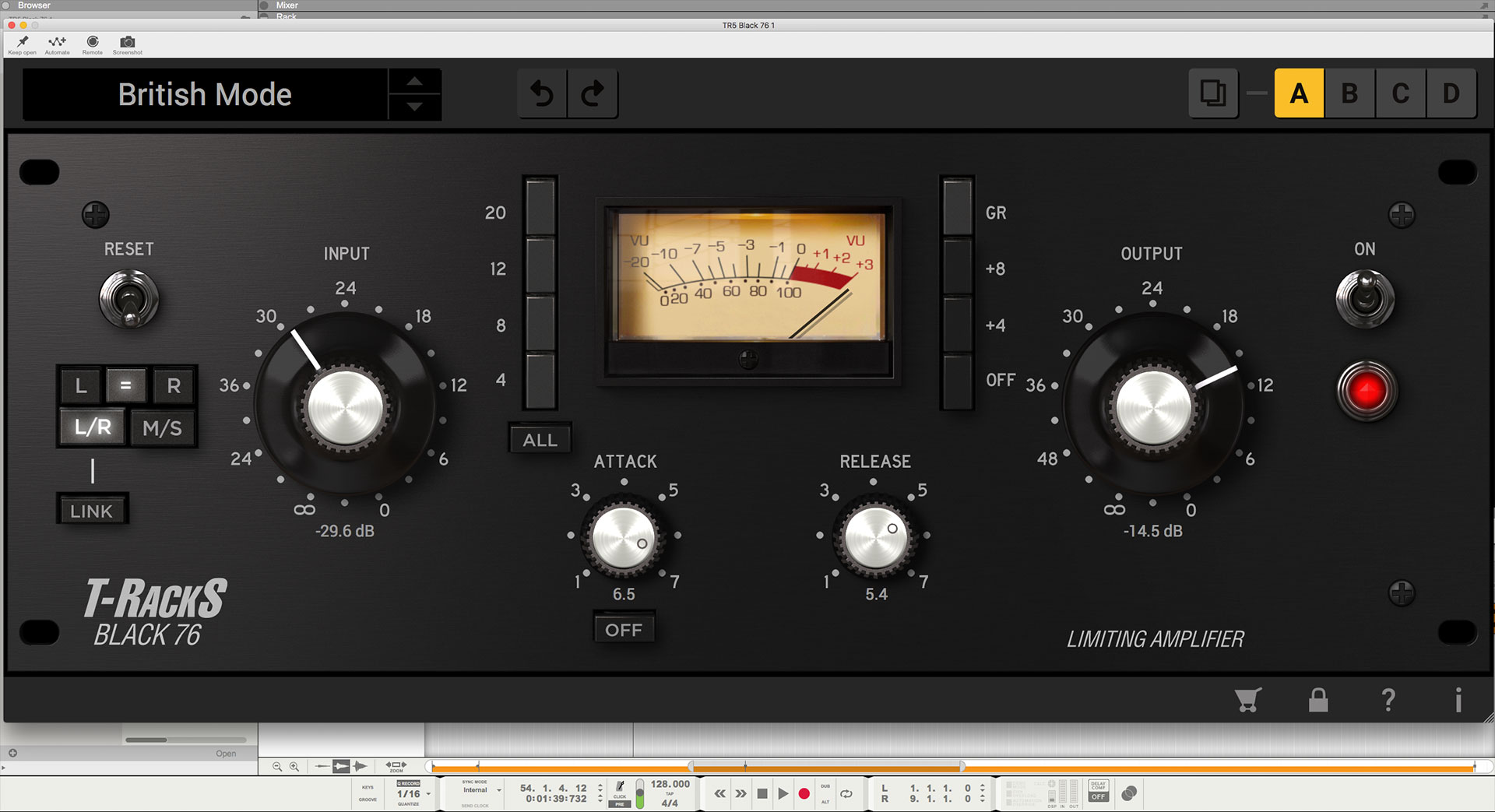Toggle the attack OFF button
This screenshot has height=812, width=1495.
point(624,630)
